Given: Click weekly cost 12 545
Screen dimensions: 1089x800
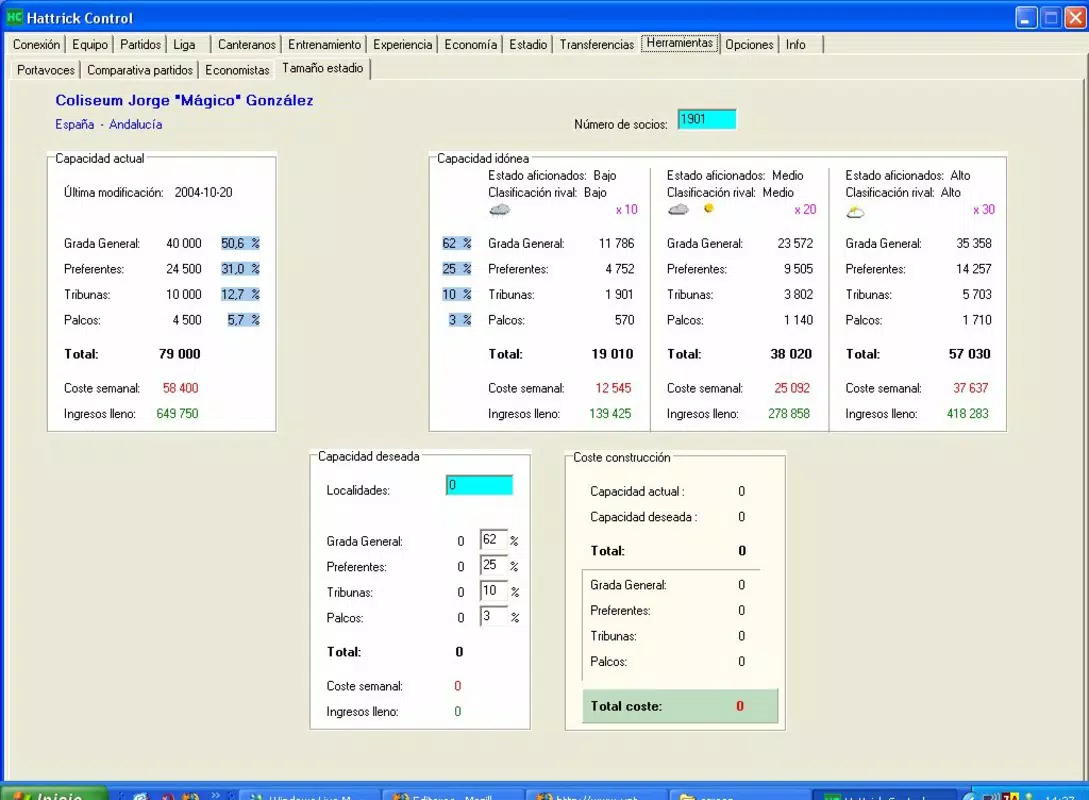Looking at the screenshot, I should coord(613,388).
